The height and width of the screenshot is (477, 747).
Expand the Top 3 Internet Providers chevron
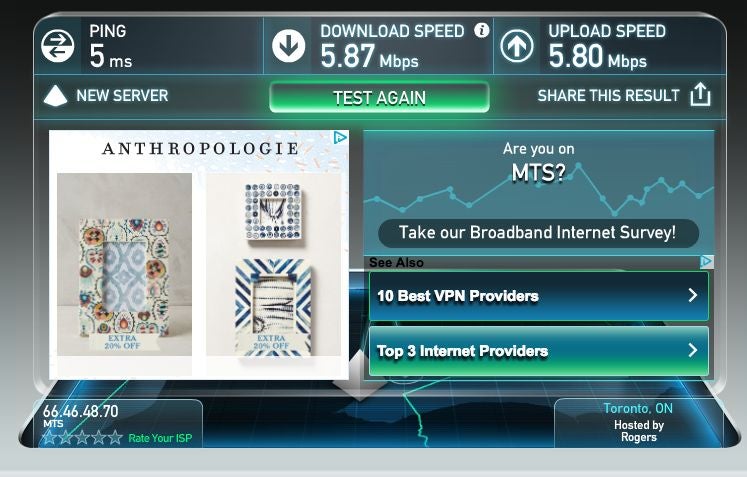[x=693, y=350]
